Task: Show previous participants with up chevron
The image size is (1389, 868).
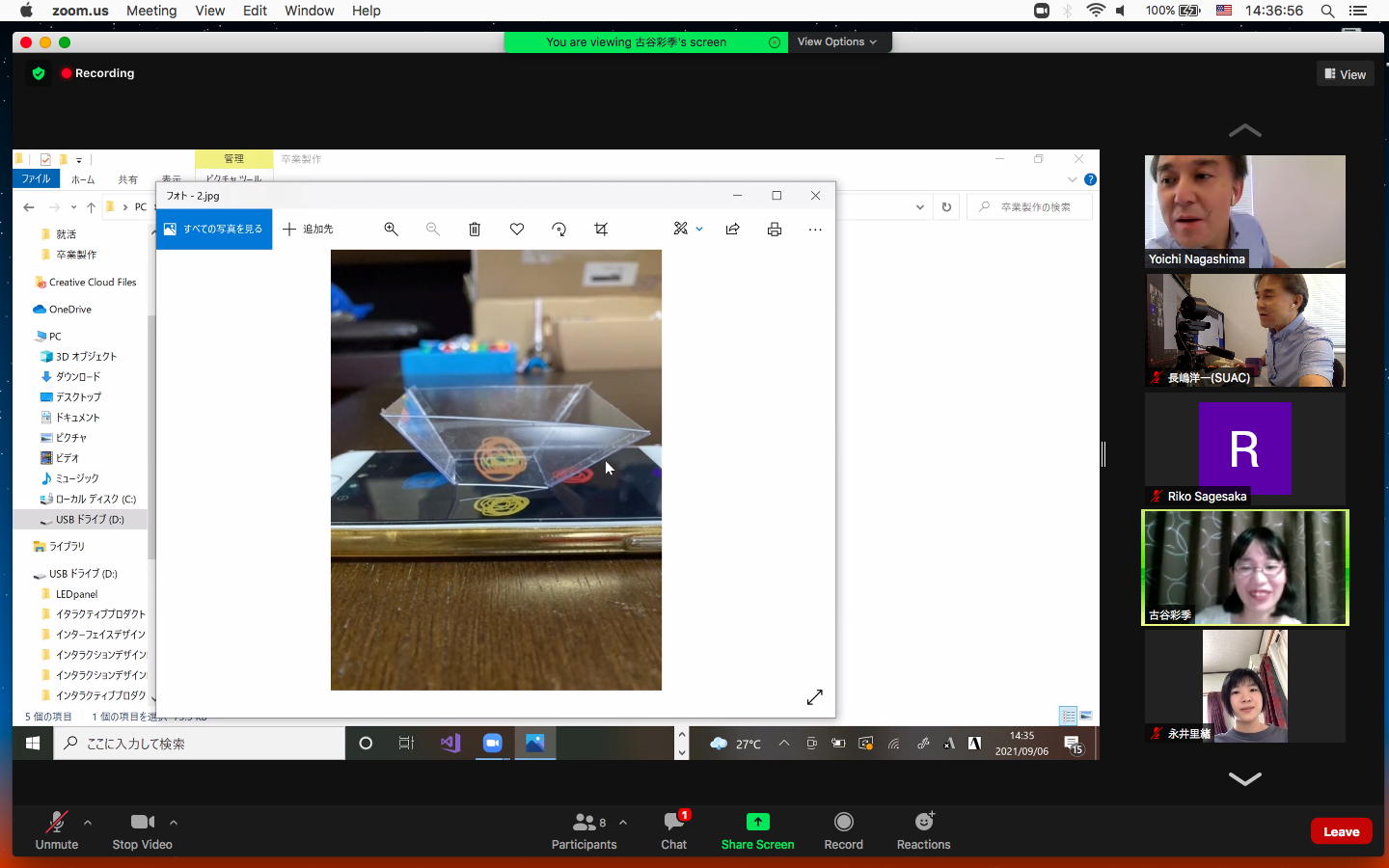Action: pyautogui.click(x=1245, y=130)
